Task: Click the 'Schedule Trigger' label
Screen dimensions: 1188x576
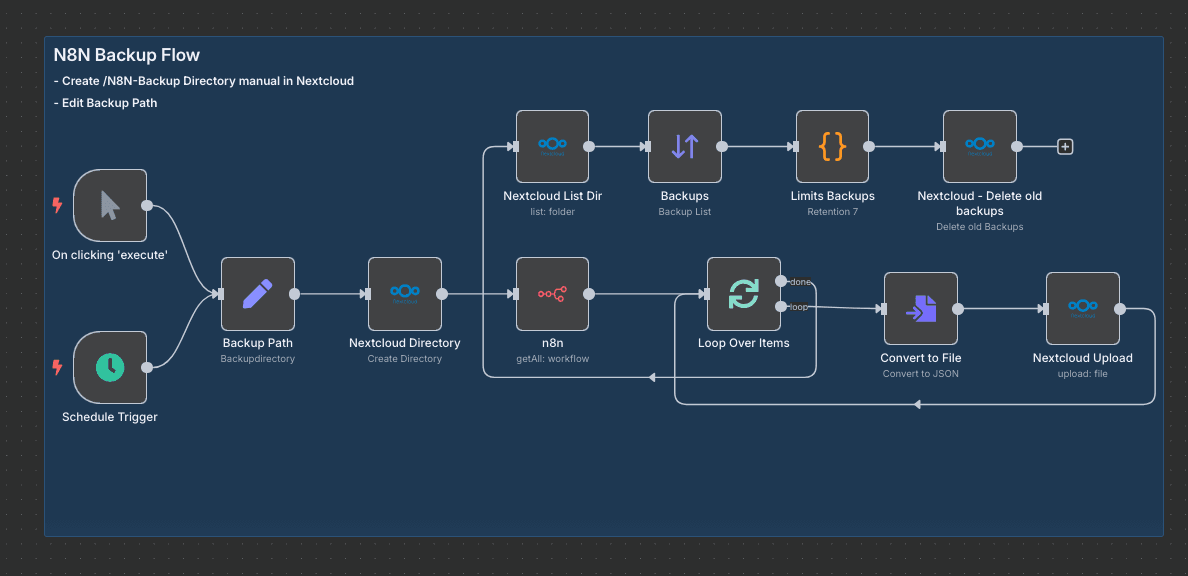Action: click(110, 416)
